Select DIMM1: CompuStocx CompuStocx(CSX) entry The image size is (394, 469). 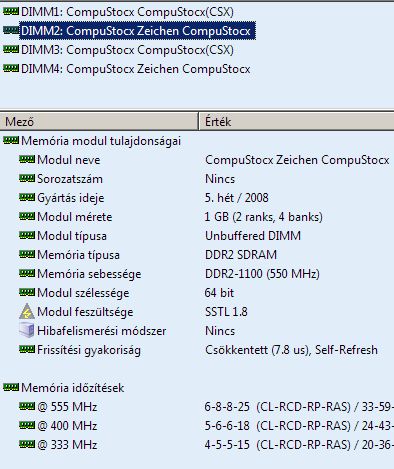(x=127, y=12)
